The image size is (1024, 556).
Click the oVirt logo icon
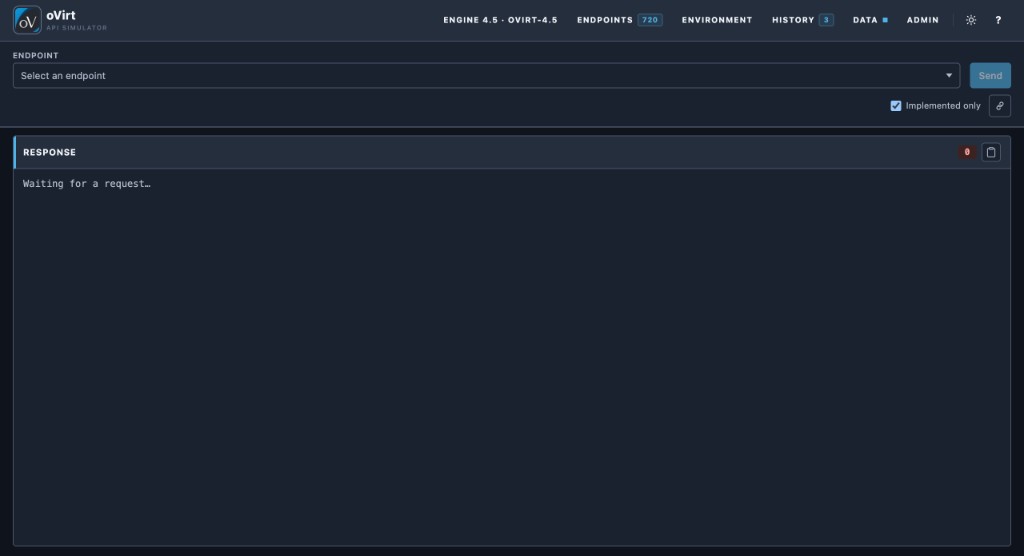(x=27, y=20)
